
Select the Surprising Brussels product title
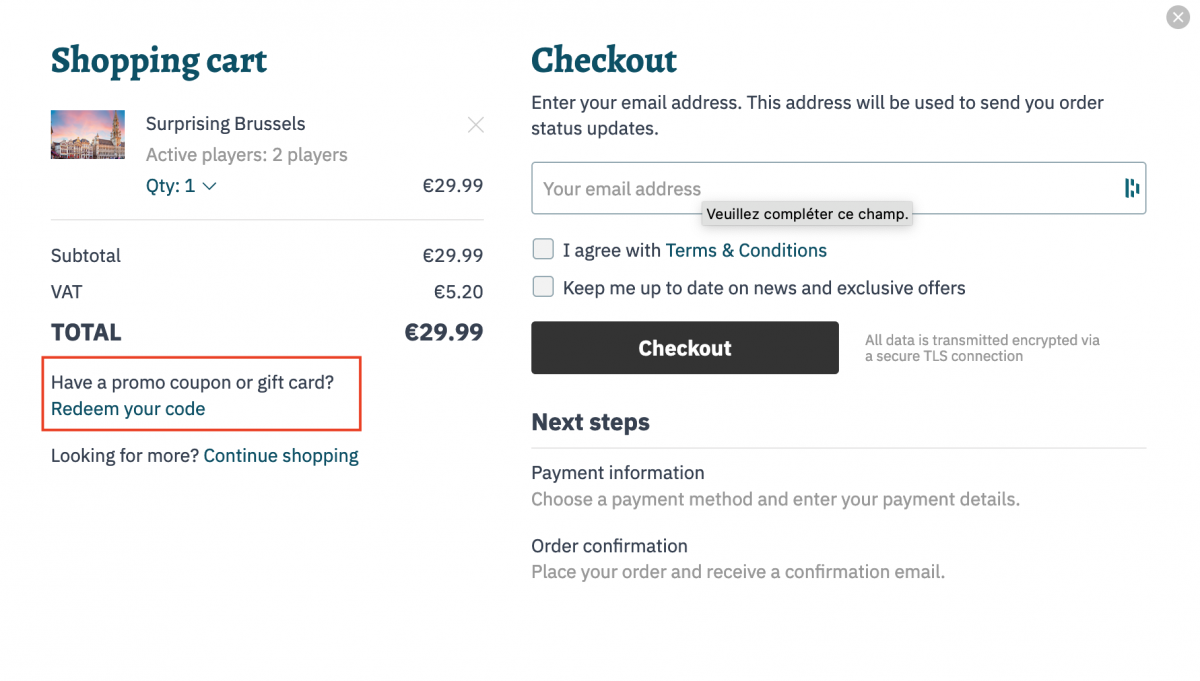tap(226, 124)
